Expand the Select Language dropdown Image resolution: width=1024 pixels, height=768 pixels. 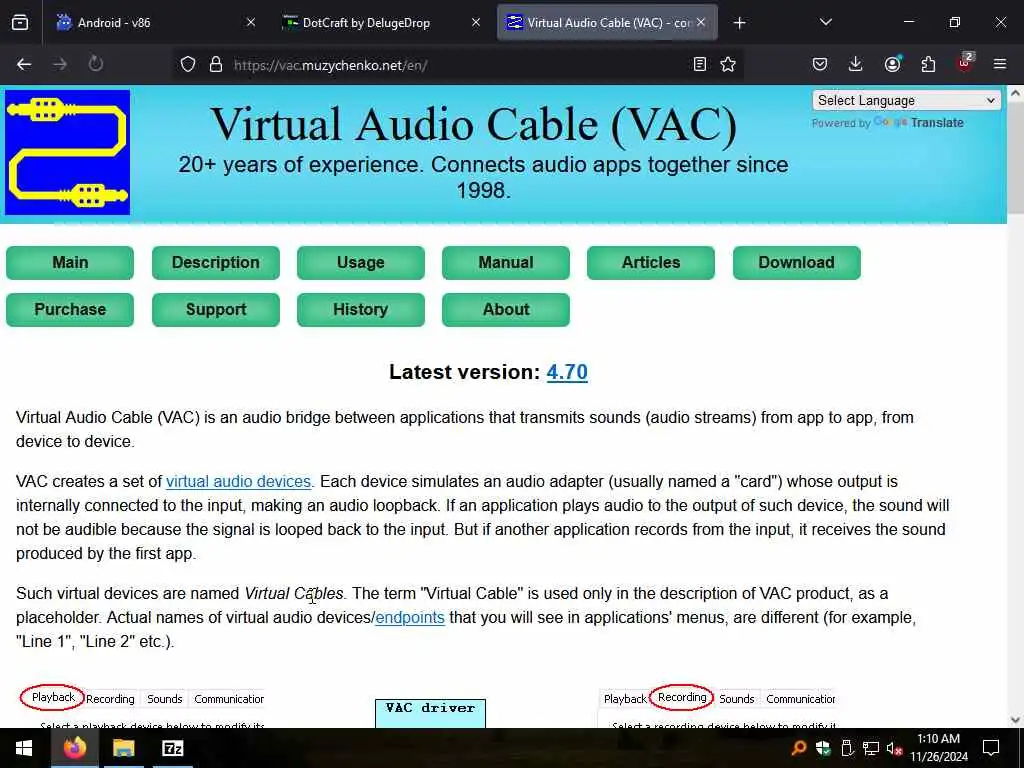coord(906,101)
